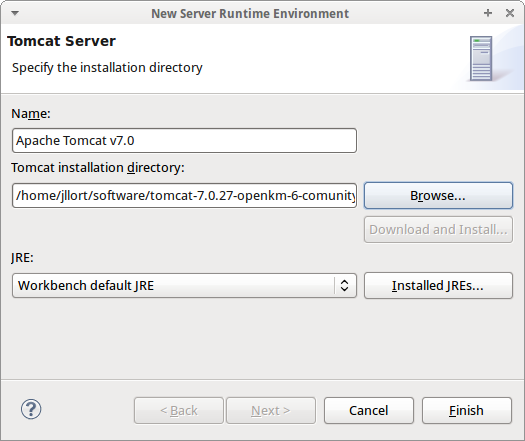Click the Finish button

[x=467, y=411]
